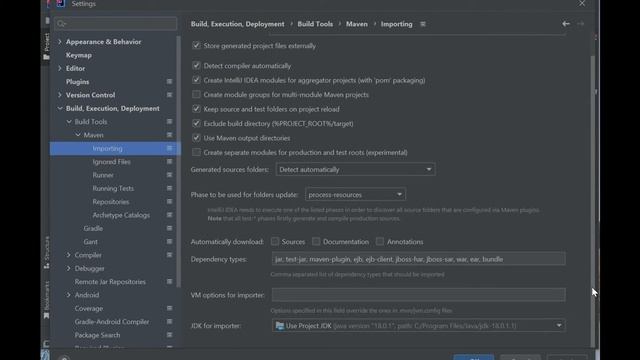This screenshot has height=360, width=640.
Task: Click Build, Execution, Deployment breadcrumb
Action: (x=238, y=24)
